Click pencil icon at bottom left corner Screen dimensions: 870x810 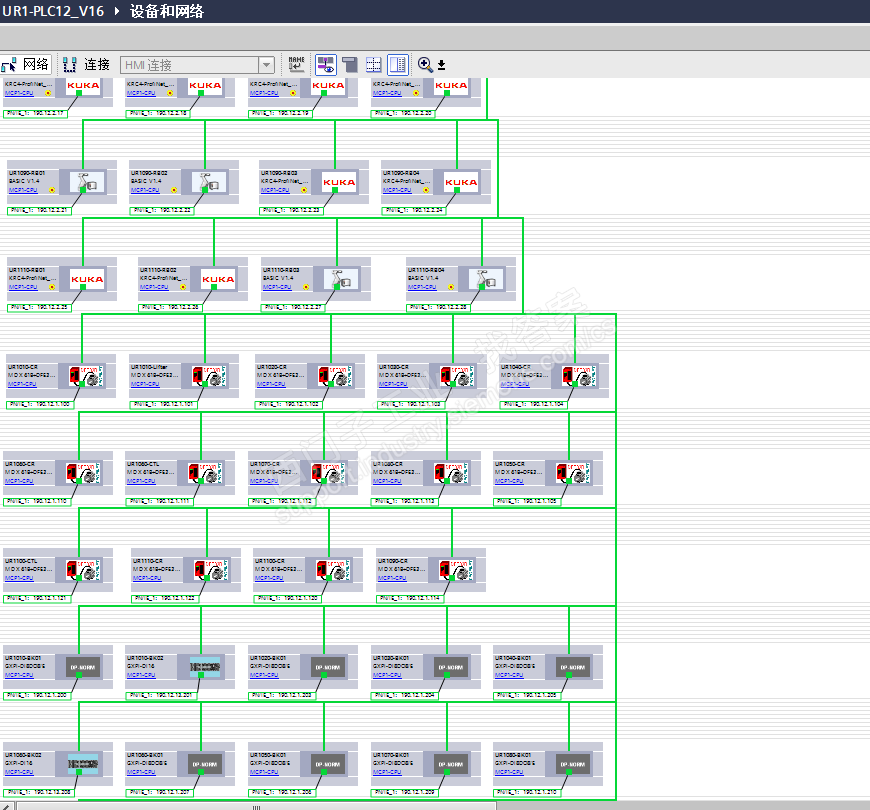[6, 806]
